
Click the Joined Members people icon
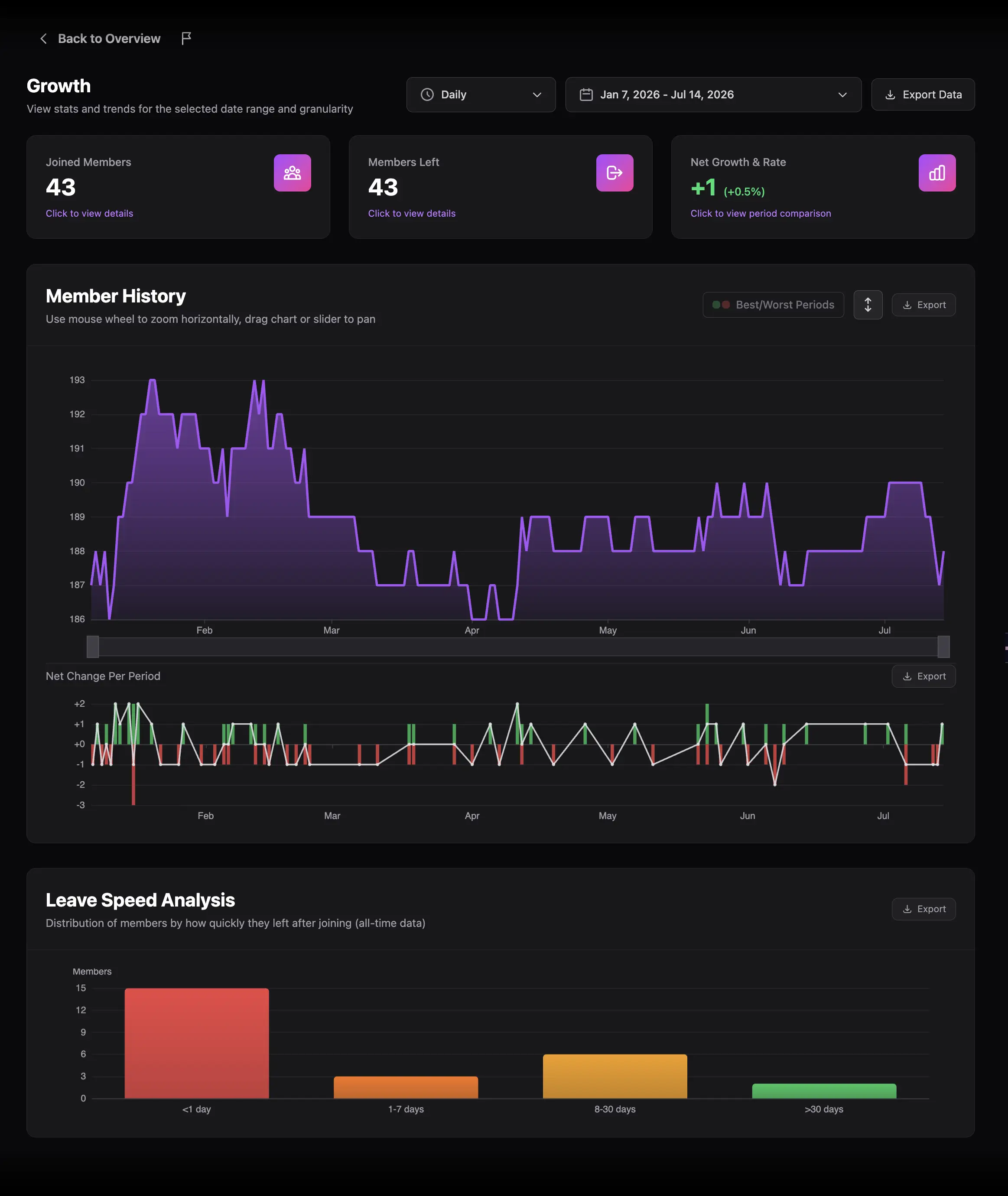(292, 172)
